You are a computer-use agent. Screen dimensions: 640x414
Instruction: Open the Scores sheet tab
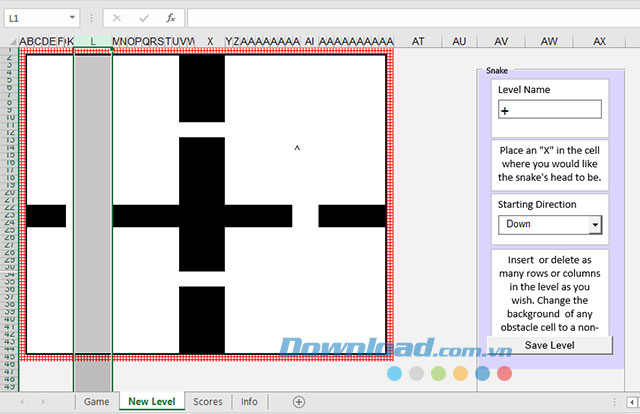click(x=208, y=401)
